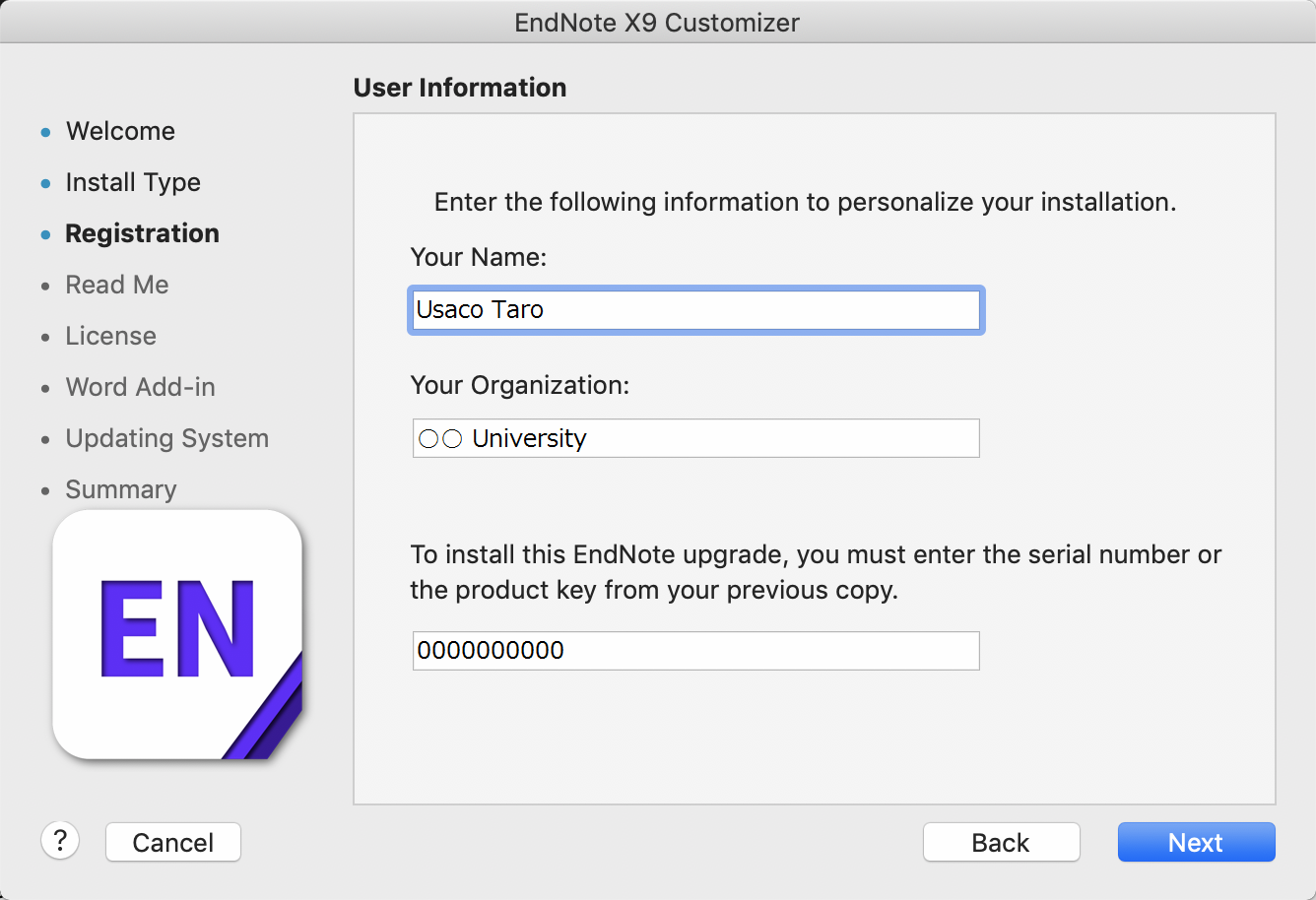Go Back to the previous step
1316x900 pixels.
(1001, 842)
